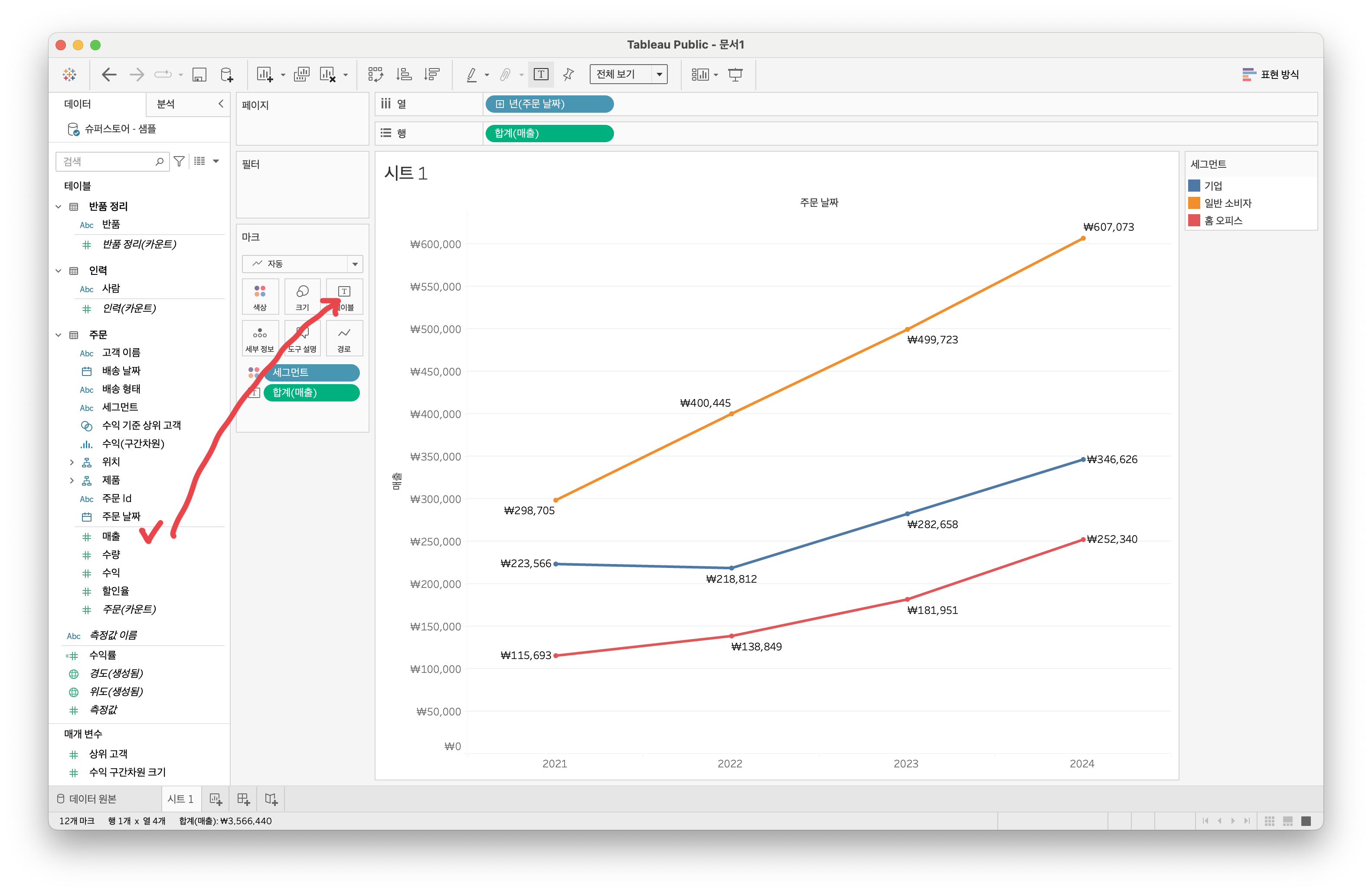Click the 합계(매출) pill on Rows shelf
Screen dimensions: 1372x894
549,133
